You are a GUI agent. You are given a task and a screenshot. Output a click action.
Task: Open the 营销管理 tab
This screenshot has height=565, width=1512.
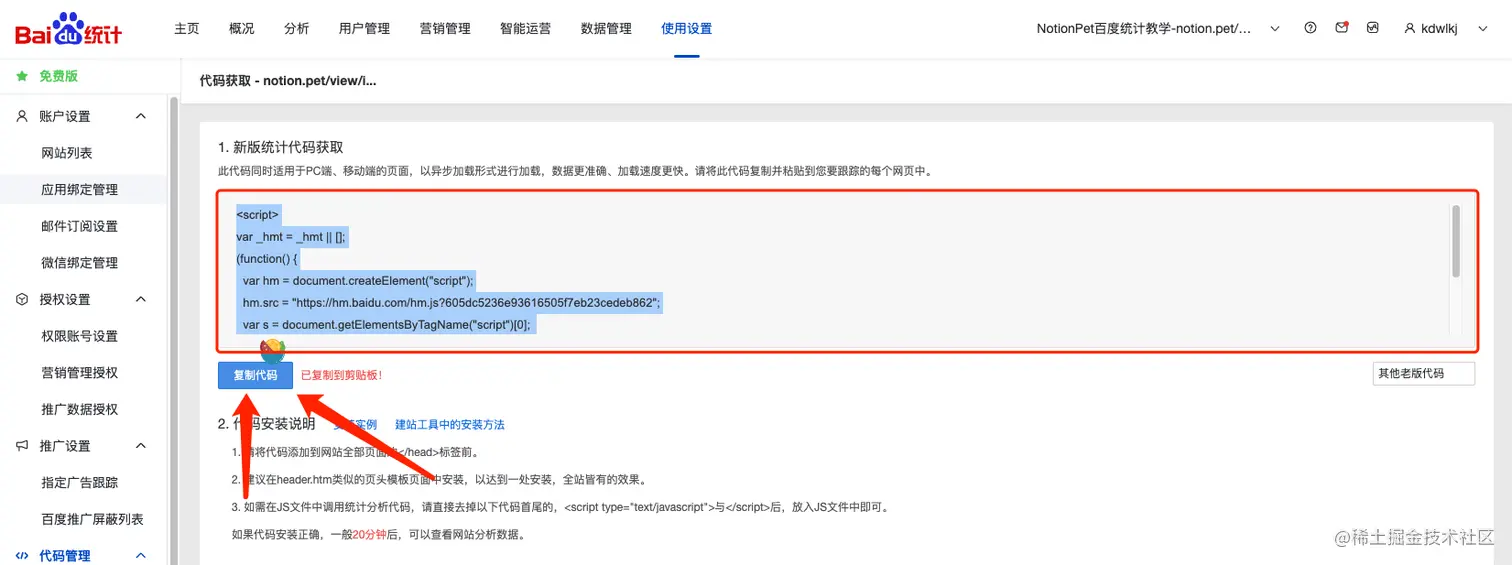[445, 28]
